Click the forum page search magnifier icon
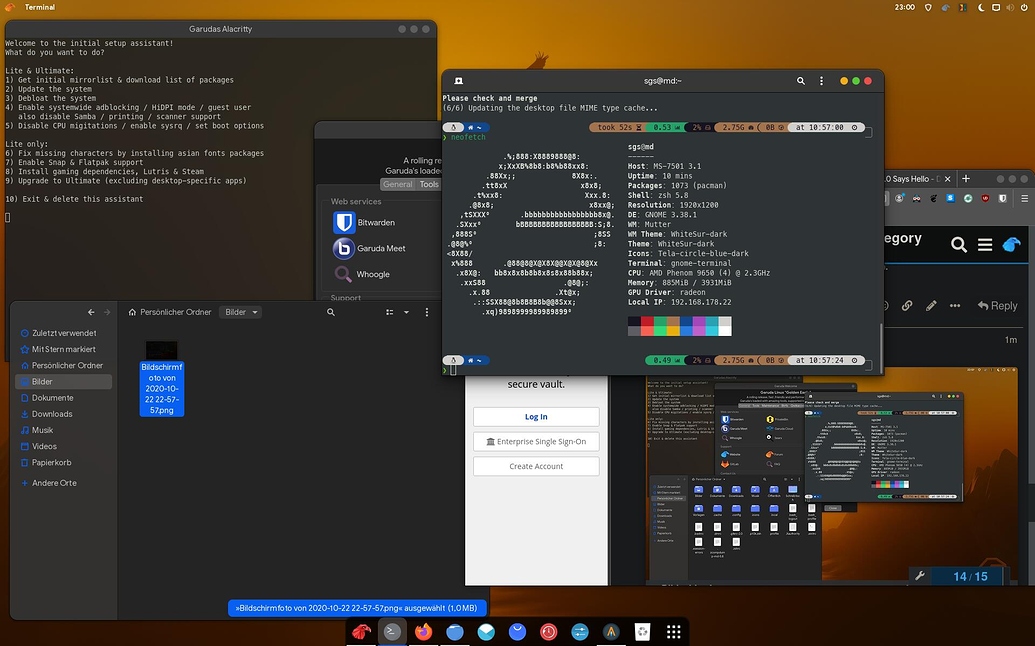Image resolution: width=1035 pixels, height=646 pixels. 958,245
